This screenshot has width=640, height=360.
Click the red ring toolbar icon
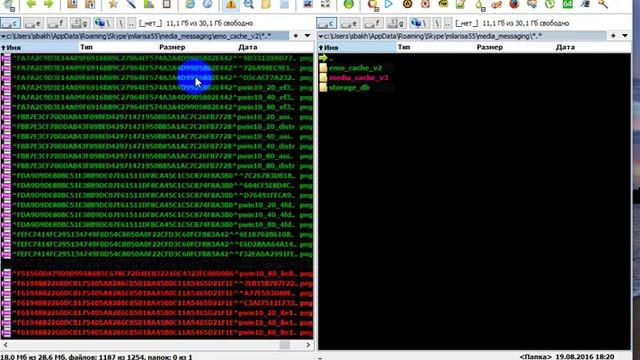[x=372, y=4]
